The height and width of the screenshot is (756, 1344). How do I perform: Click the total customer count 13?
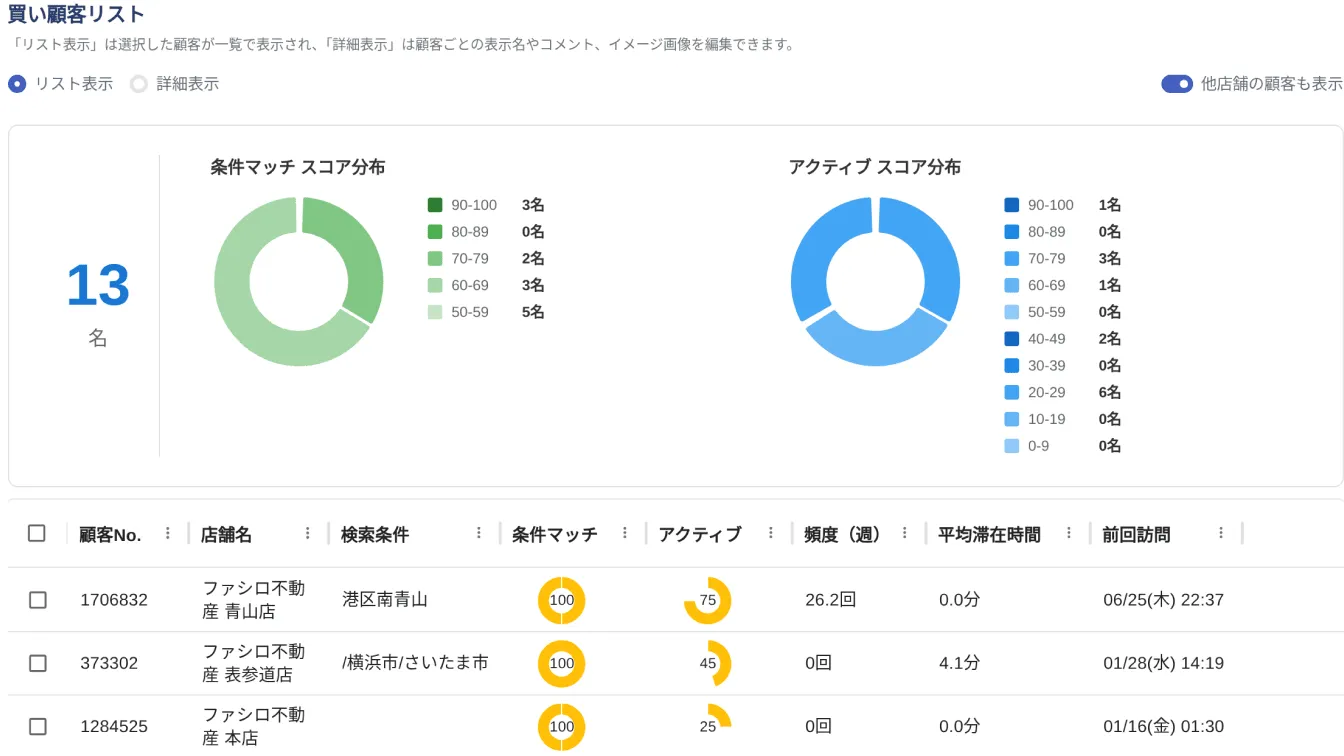(98, 285)
